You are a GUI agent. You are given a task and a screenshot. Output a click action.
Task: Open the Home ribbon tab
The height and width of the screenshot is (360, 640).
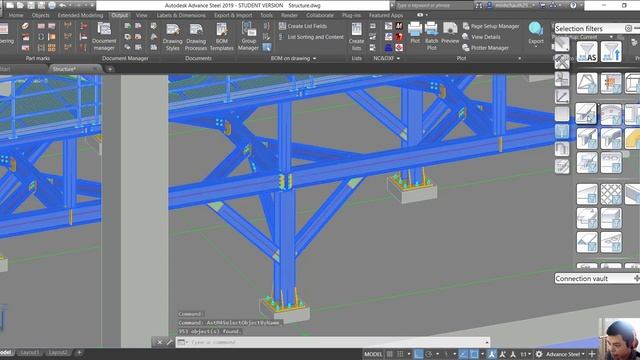[16, 15]
